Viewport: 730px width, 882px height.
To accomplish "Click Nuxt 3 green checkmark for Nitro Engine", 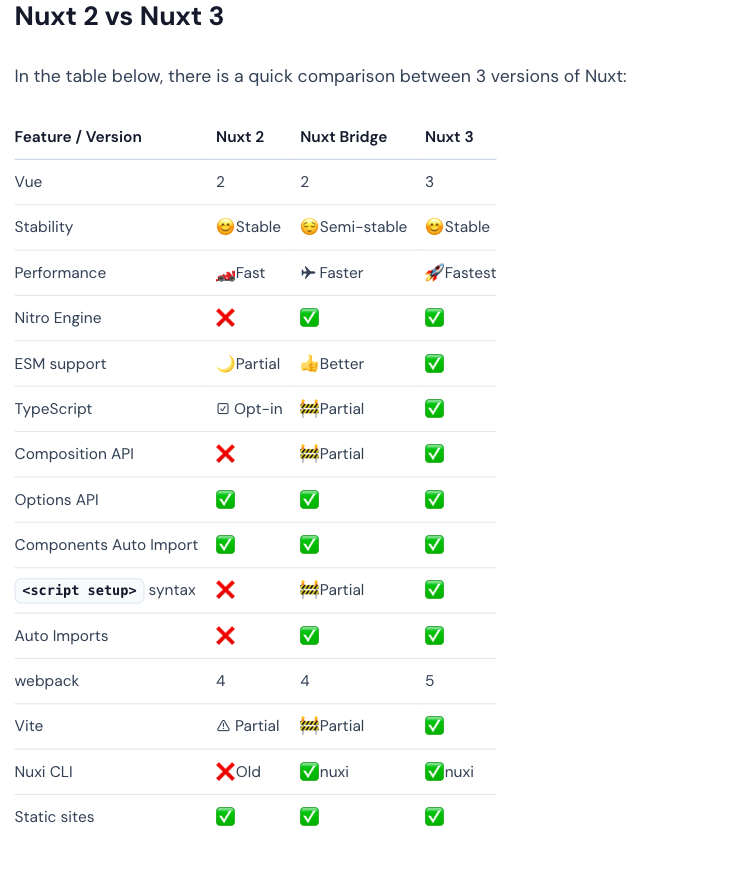I will click(x=434, y=318).
